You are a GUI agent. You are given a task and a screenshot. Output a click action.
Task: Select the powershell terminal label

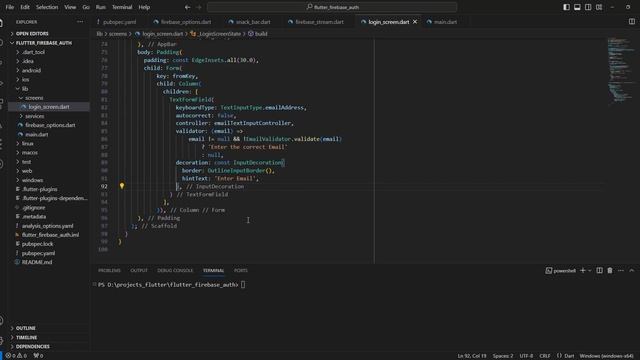coord(561,270)
